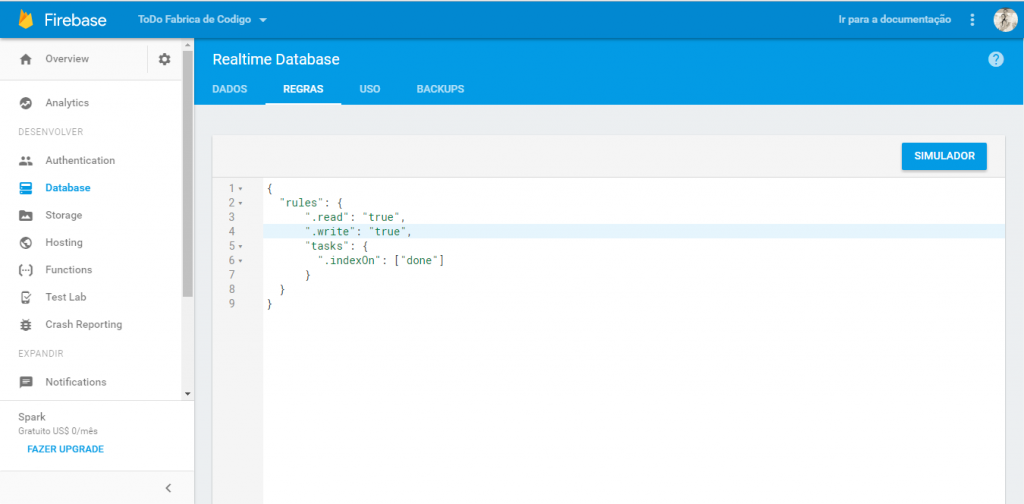Select the Authentication people icon

26,161
